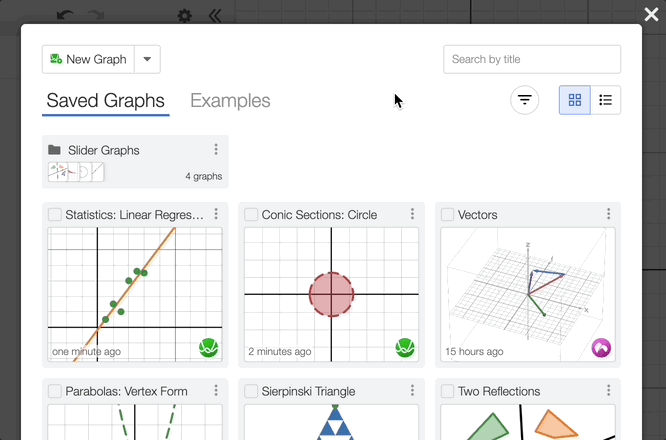The width and height of the screenshot is (666, 440).
Task: Open options for Conic Sections: Circle
Action: [x=412, y=215]
